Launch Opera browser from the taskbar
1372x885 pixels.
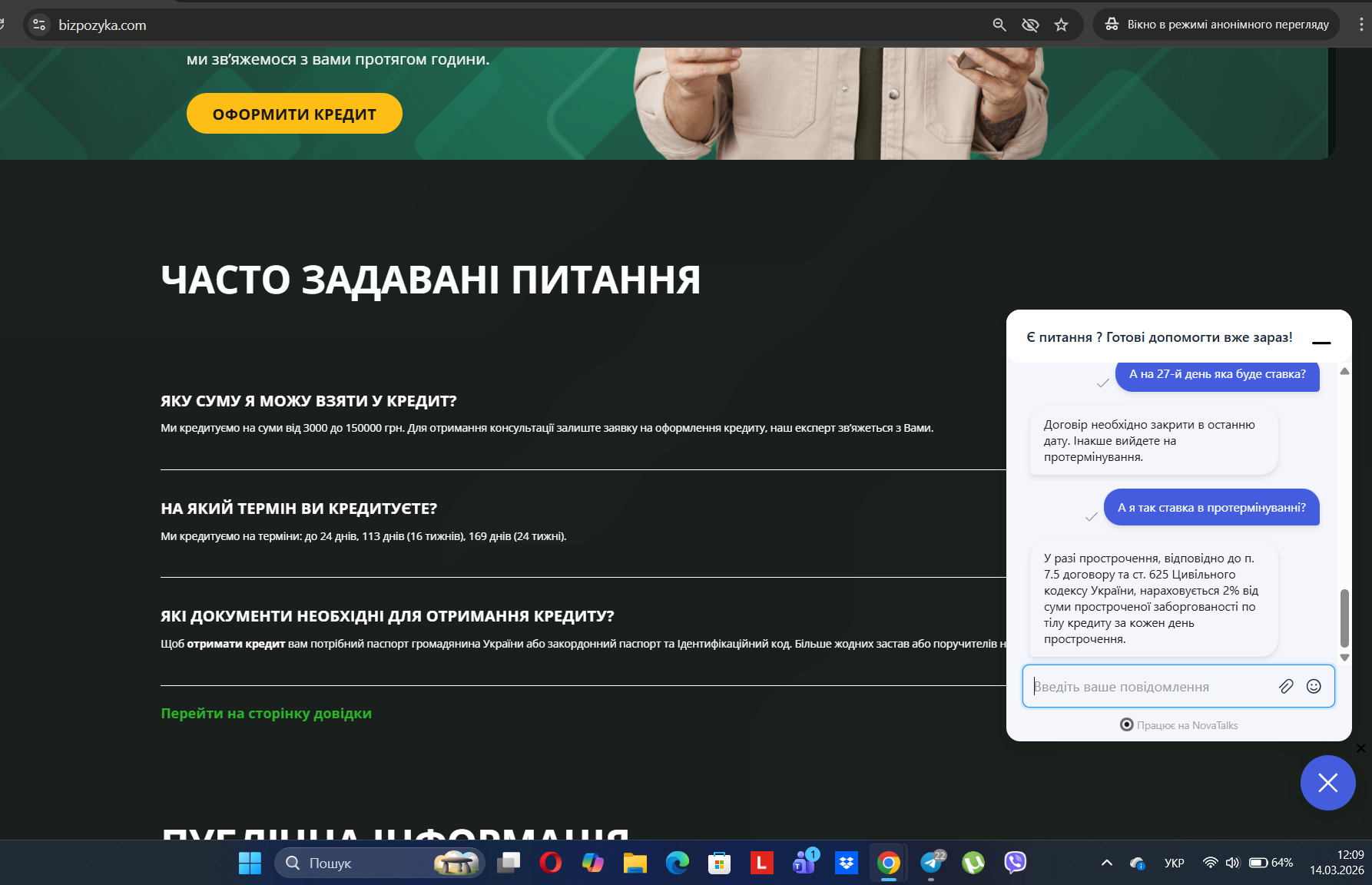click(x=551, y=863)
